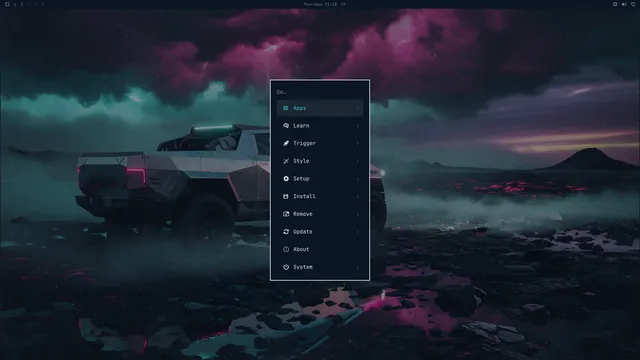The width and height of the screenshot is (640, 360).
Task: Open the Style menu label
Action: pos(301,161)
